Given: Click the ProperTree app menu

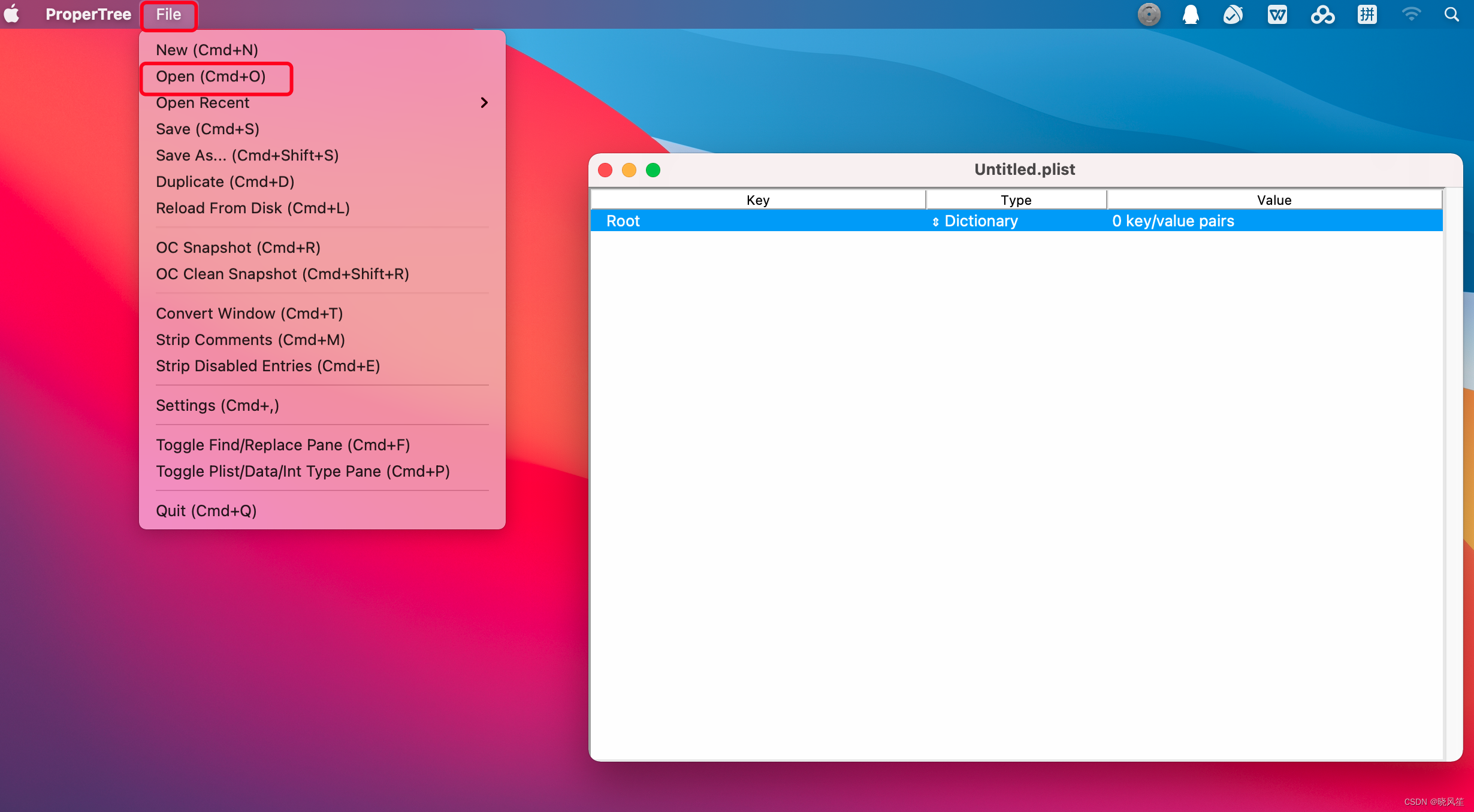Looking at the screenshot, I should pos(88,14).
